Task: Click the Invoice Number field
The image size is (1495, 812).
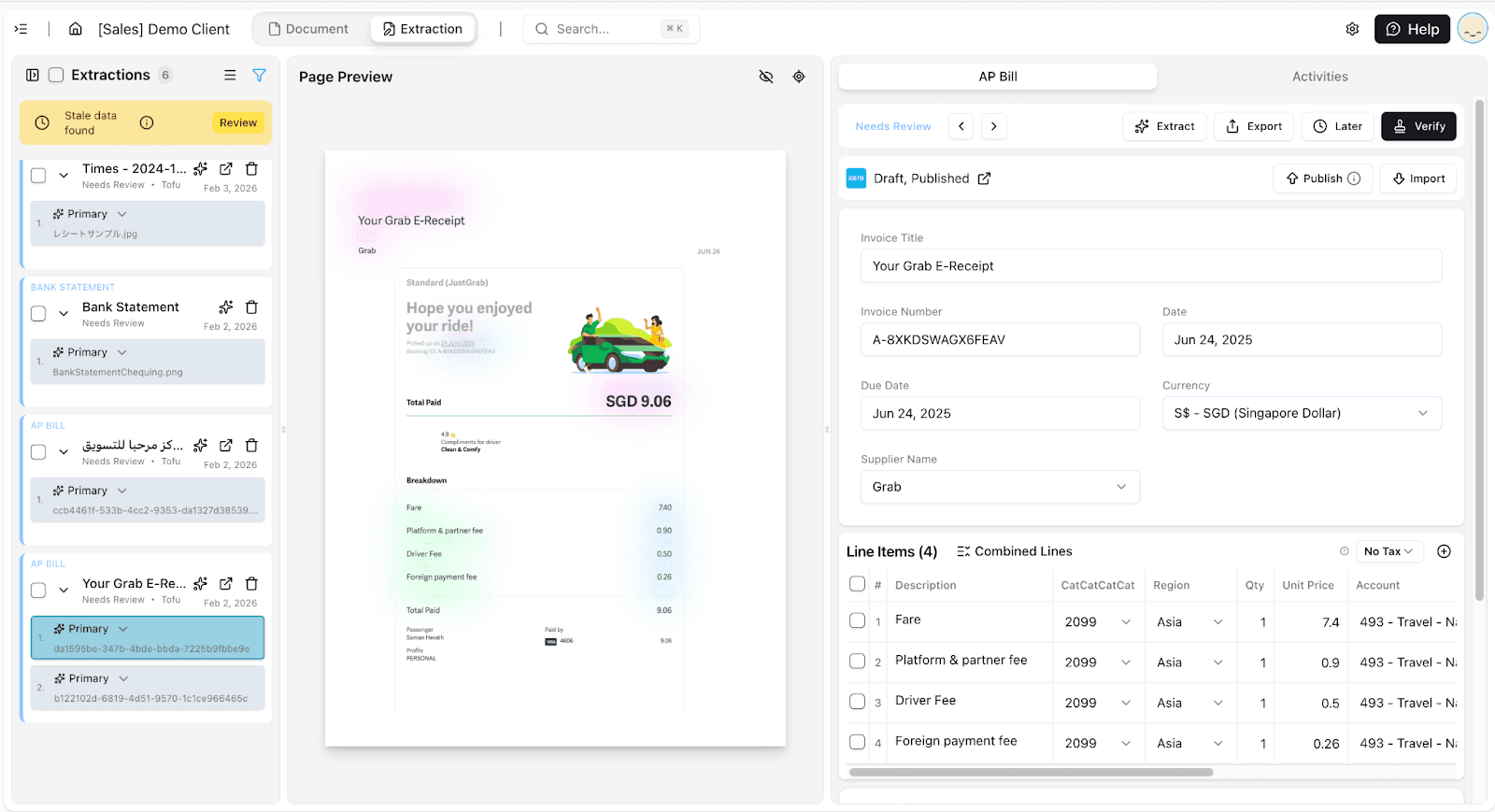Action: point(1000,339)
